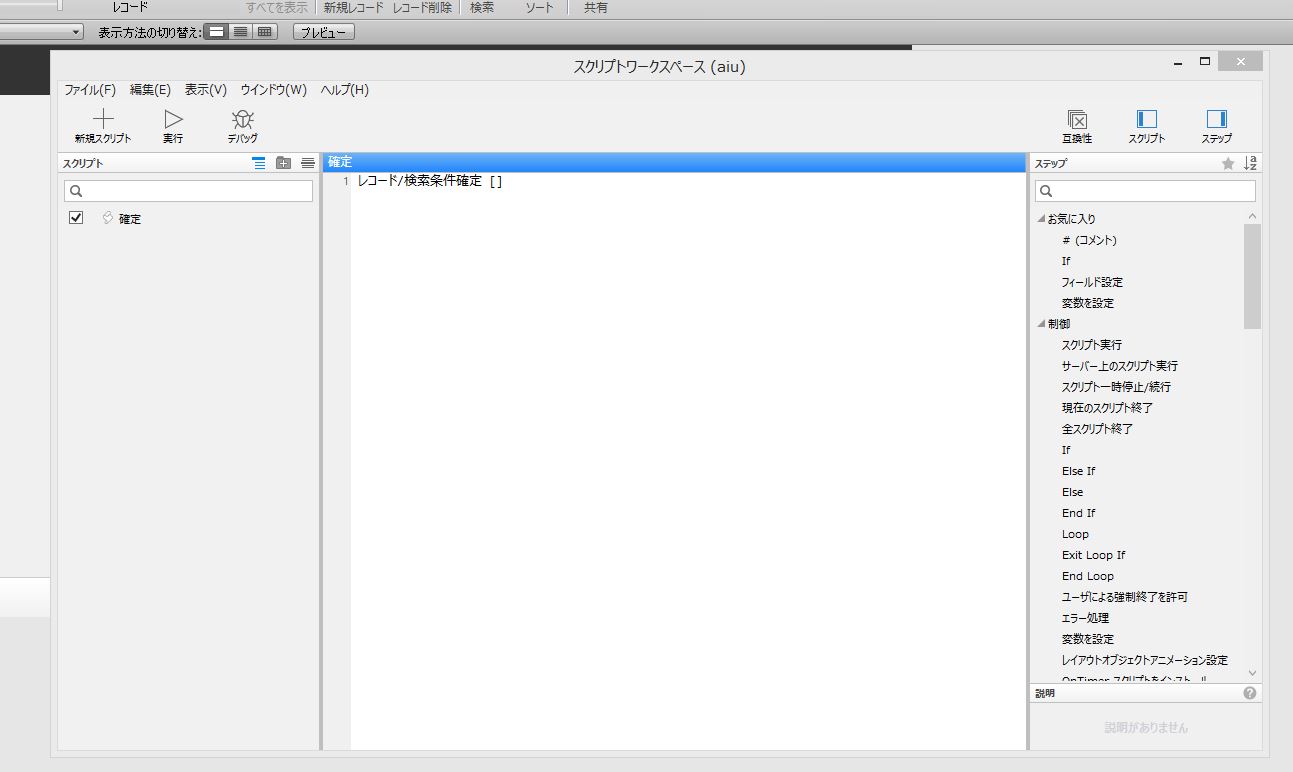Click the プレビュー button in the background window

(324, 32)
